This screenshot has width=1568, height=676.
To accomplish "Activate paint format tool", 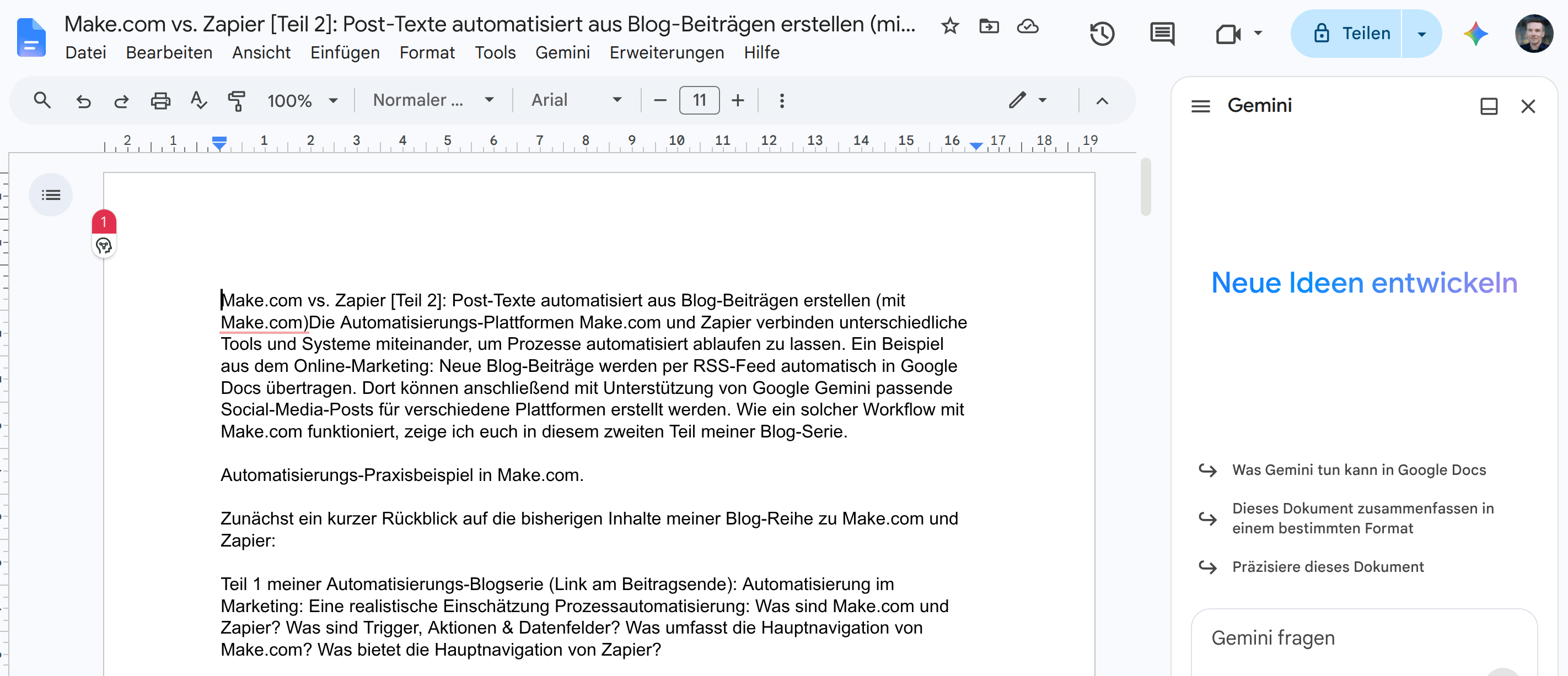I will point(236,100).
